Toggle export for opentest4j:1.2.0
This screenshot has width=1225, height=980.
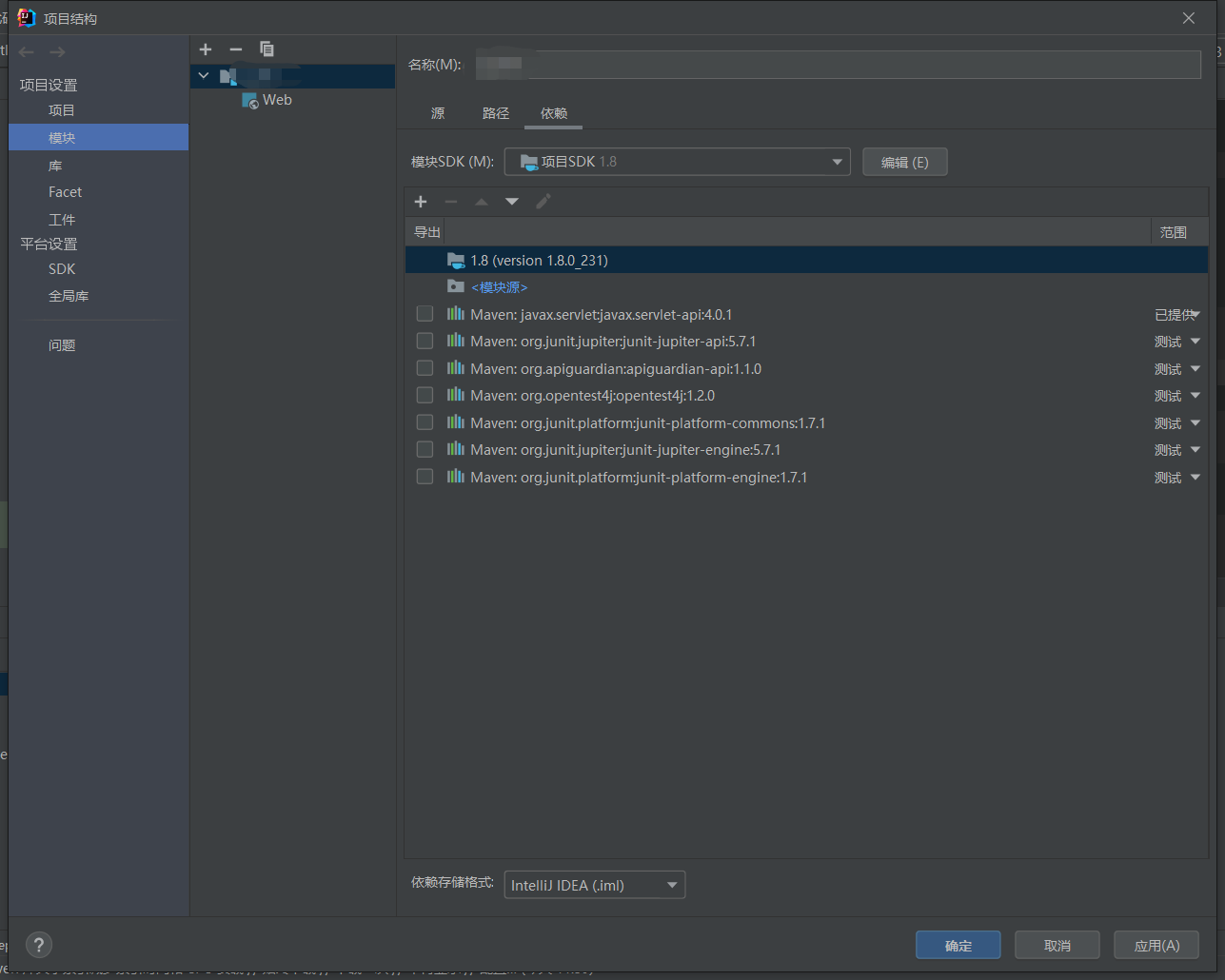click(x=425, y=395)
